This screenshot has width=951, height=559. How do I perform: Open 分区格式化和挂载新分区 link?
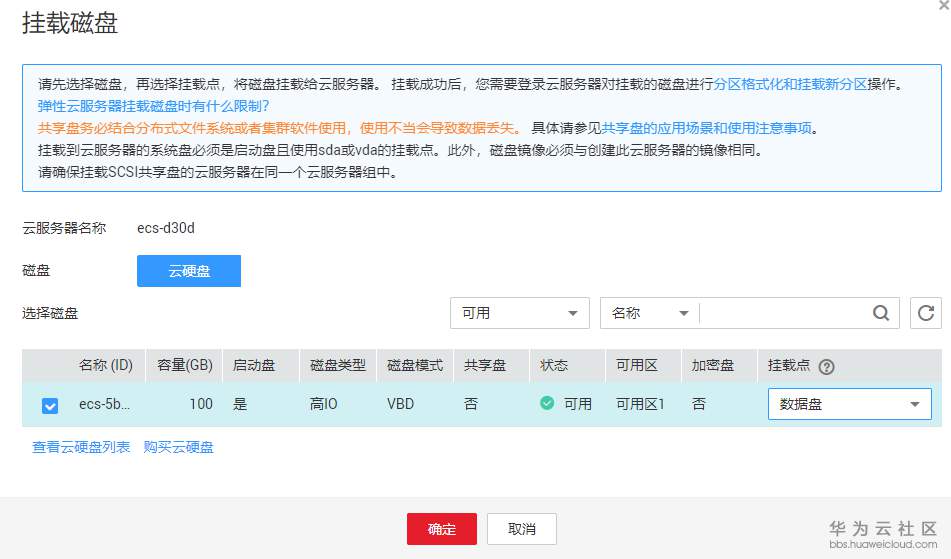(x=790, y=84)
